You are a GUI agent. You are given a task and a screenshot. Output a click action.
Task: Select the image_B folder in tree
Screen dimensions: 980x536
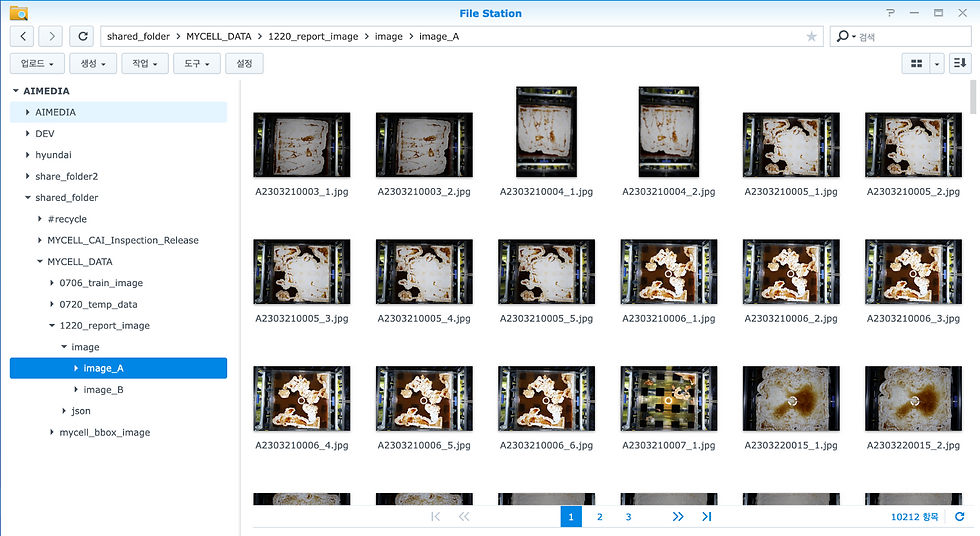pos(103,389)
